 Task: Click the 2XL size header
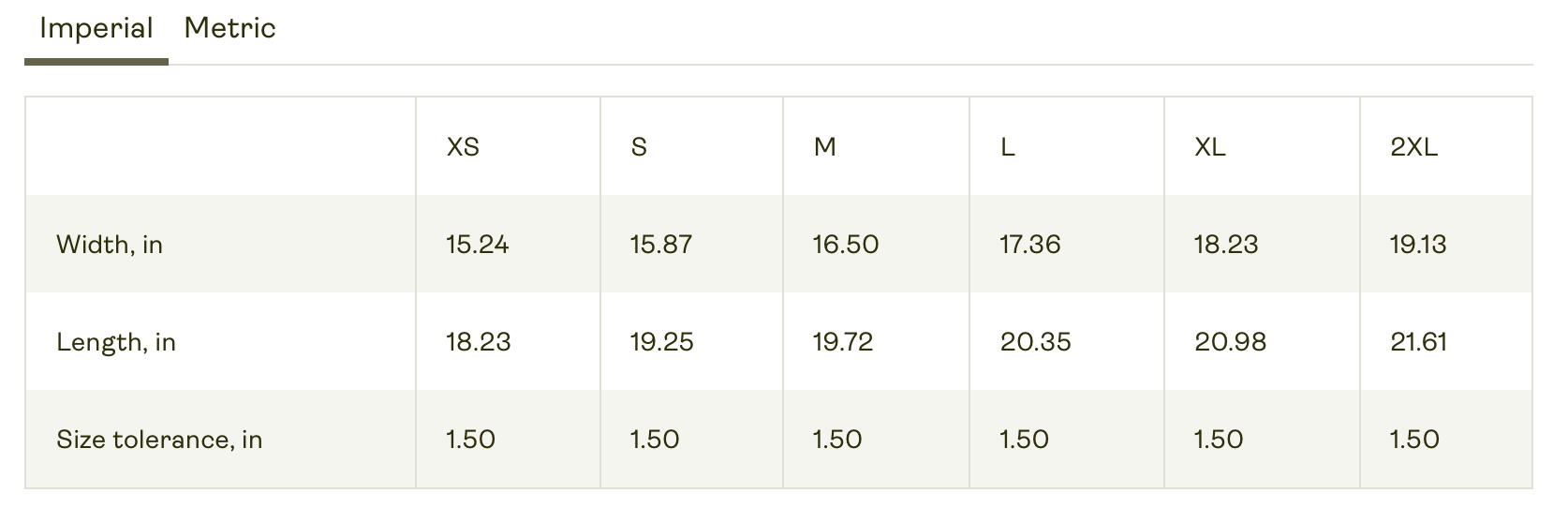tap(1413, 147)
